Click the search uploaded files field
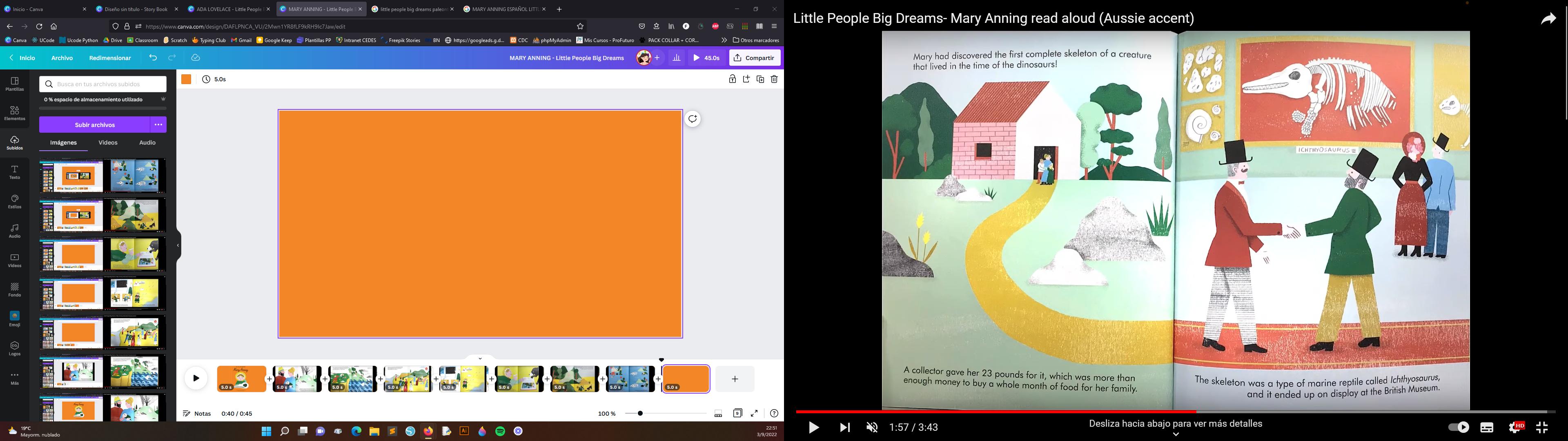 pyautogui.click(x=103, y=84)
